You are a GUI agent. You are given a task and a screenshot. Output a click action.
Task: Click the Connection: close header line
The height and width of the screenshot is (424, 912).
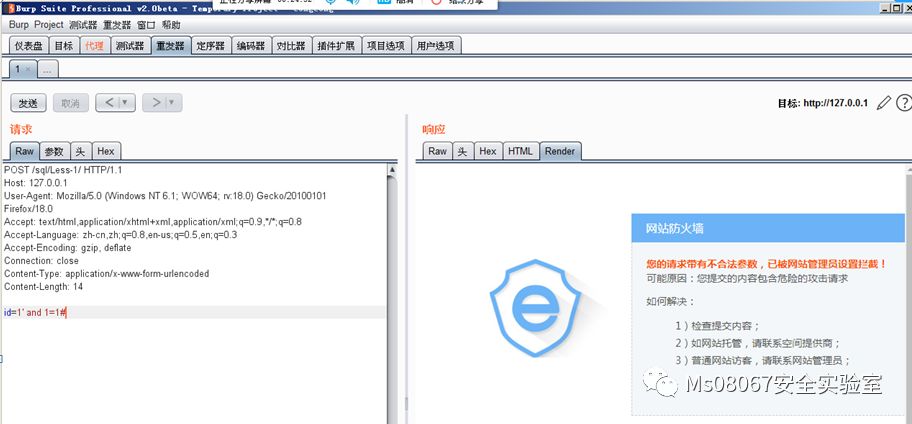[x=41, y=261]
